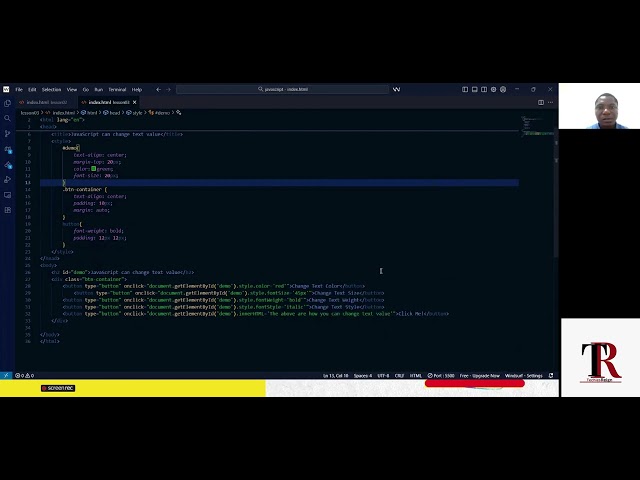Toggle the secondary side bar layout icon
Screen dimensions: 640x480
pyautogui.click(x=484, y=89)
